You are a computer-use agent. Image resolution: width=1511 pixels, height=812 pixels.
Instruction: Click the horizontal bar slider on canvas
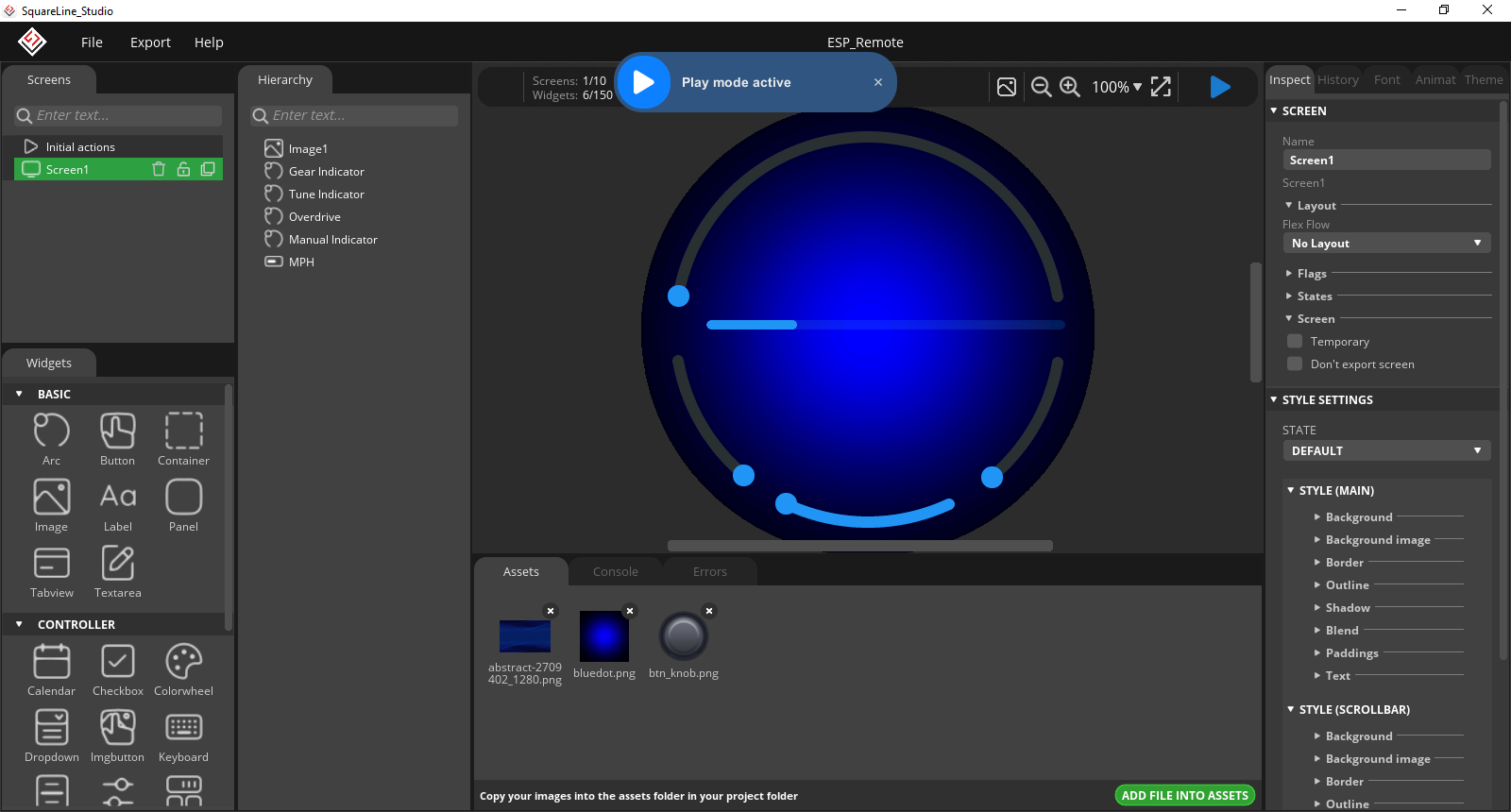[886, 325]
